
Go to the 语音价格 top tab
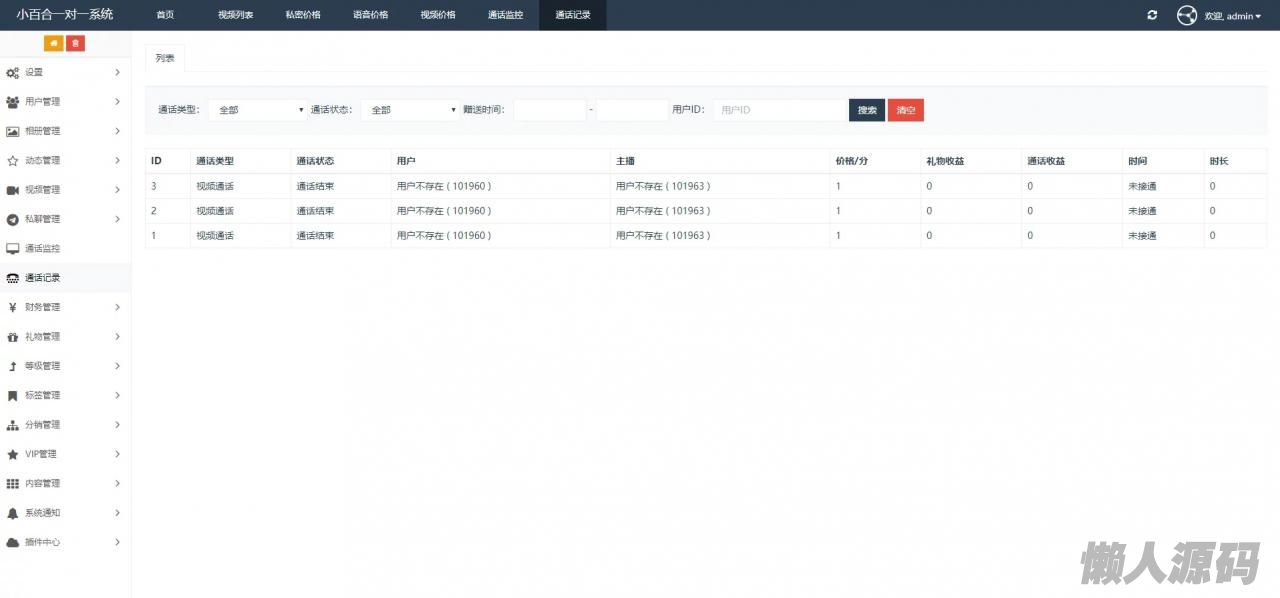pos(370,15)
